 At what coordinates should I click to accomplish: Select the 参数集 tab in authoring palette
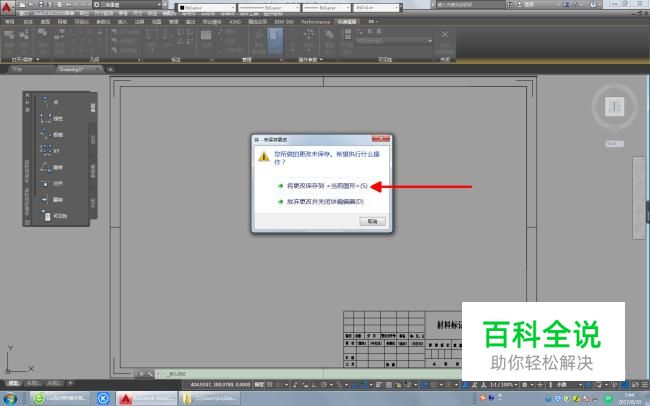(93, 170)
